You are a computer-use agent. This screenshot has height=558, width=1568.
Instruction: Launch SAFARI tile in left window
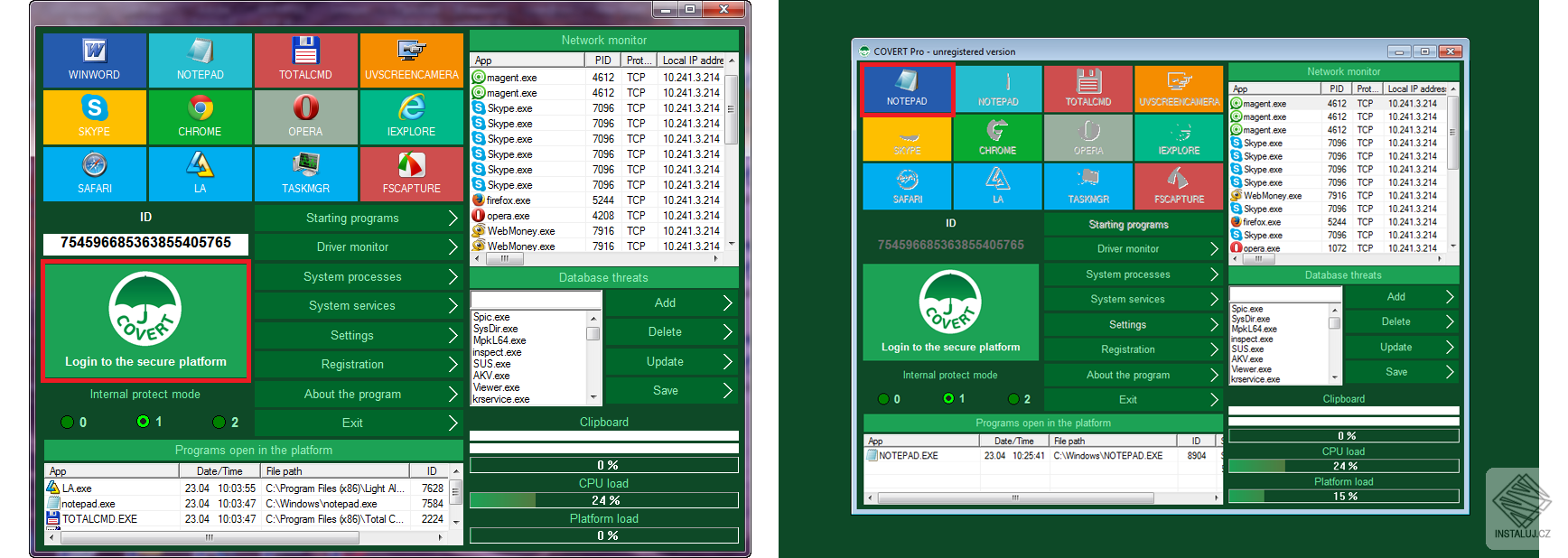pos(94,173)
